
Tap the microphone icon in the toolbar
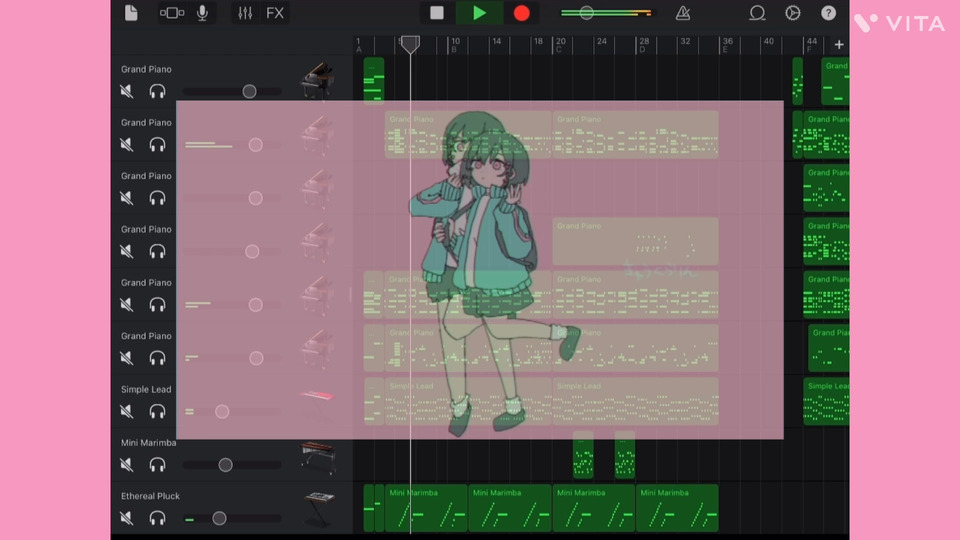coord(202,13)
